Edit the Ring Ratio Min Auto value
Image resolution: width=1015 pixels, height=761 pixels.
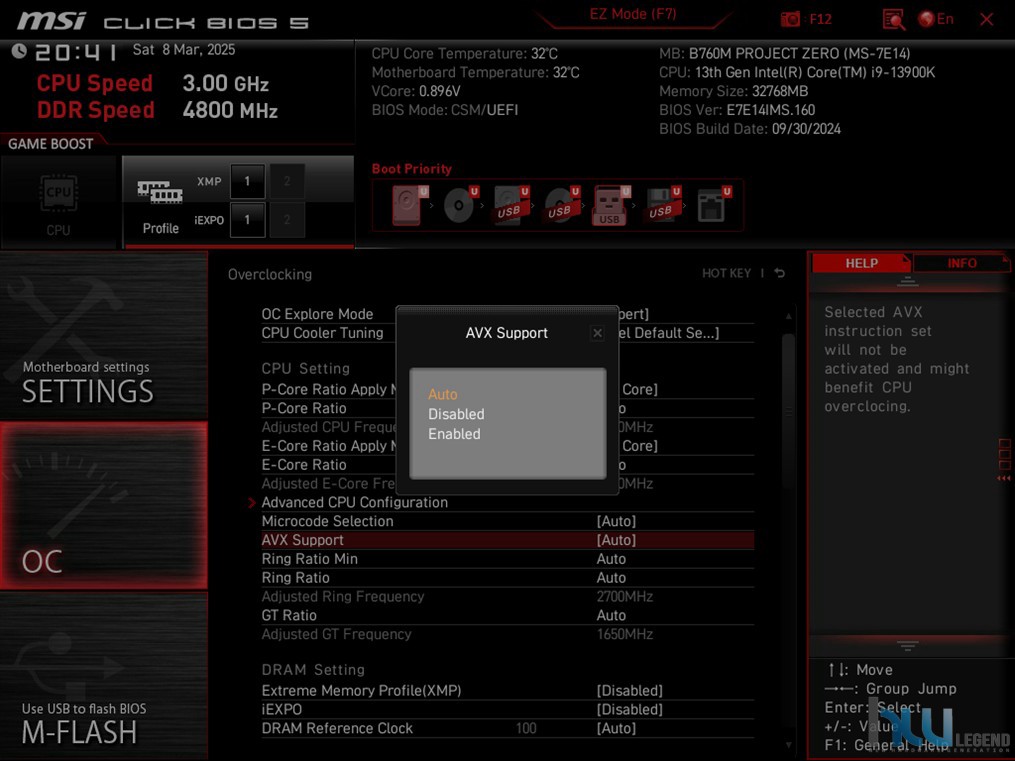pyautogui.click(x=611, y=558)
